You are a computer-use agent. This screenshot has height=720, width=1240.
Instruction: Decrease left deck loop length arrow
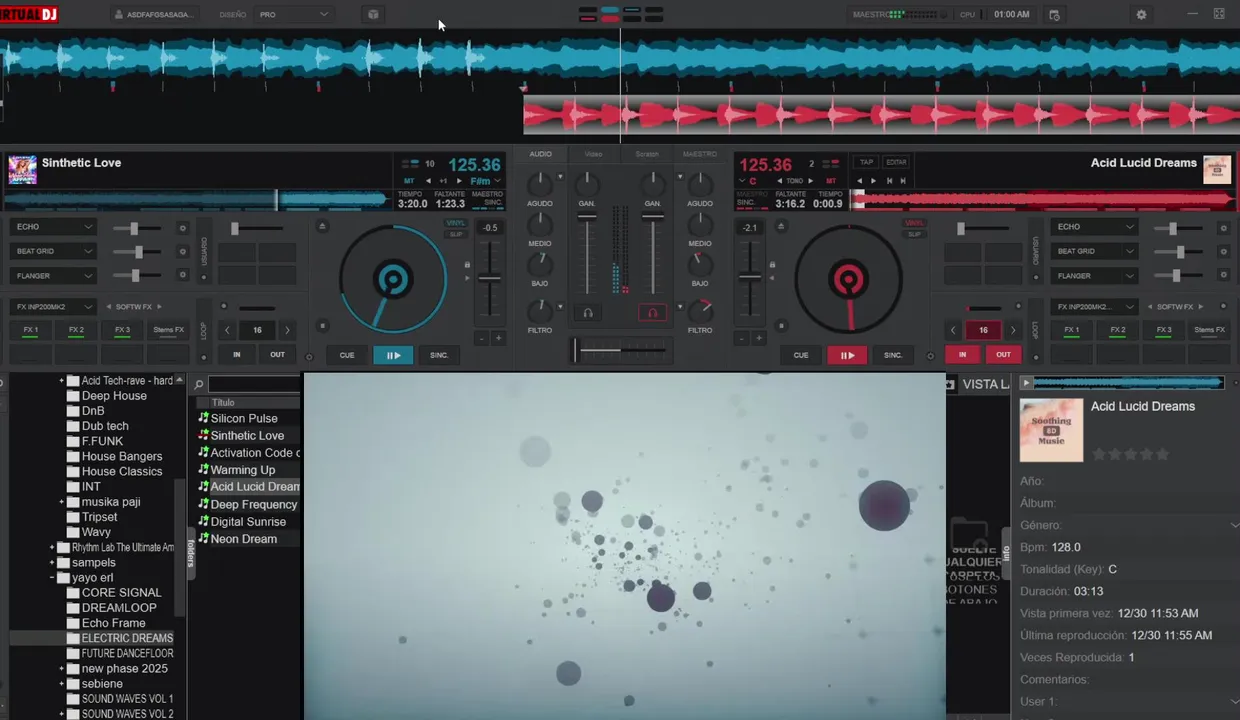pos(228,330)
